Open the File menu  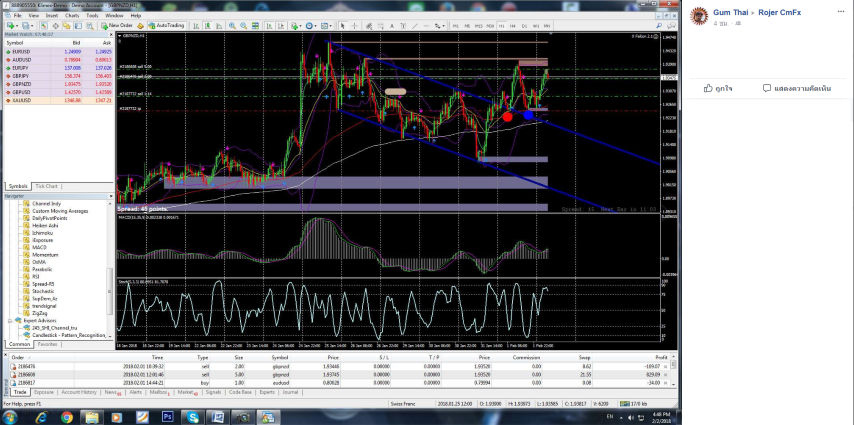[17, 16]
